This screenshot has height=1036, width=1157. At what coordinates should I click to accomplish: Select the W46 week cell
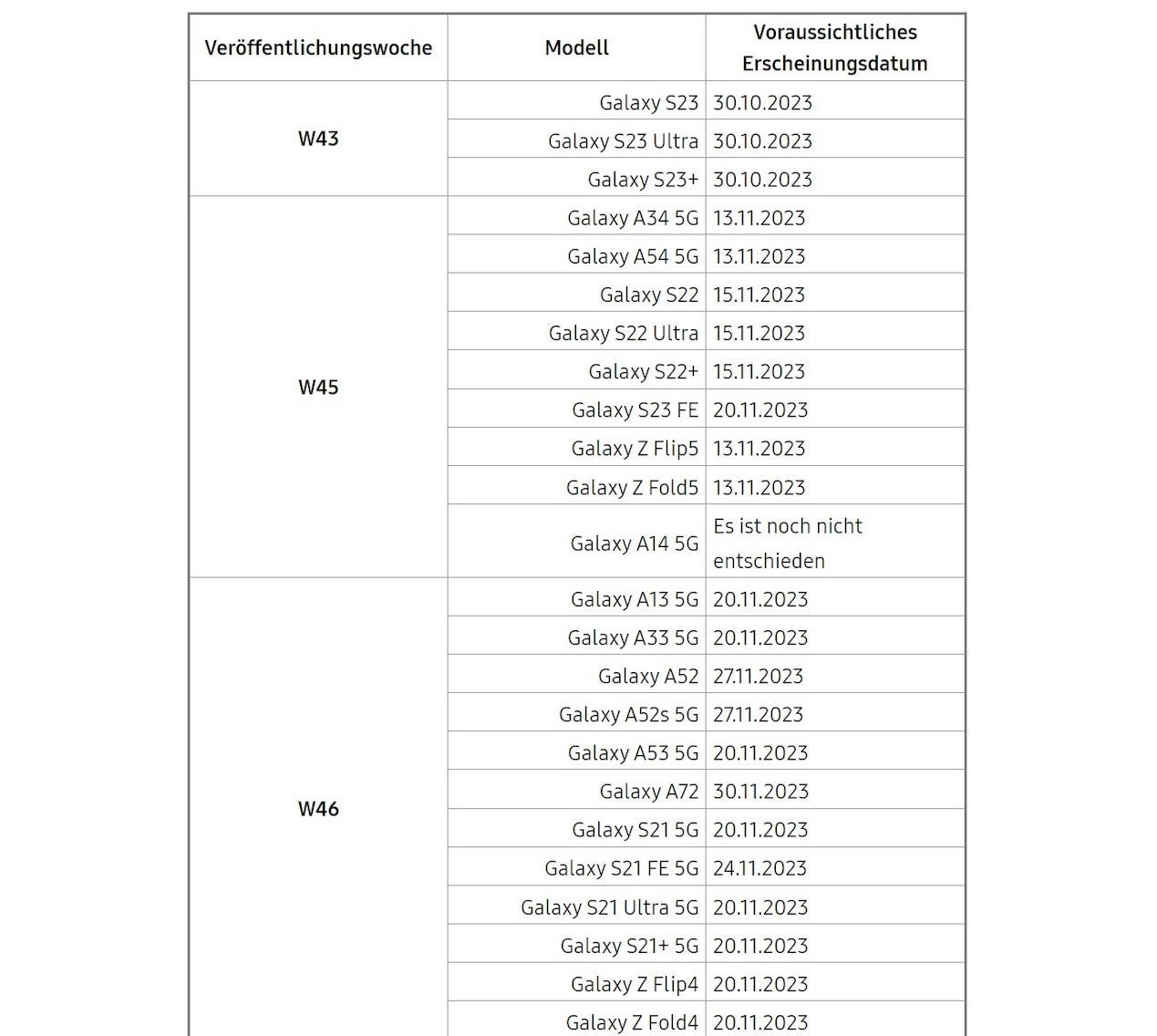tap(318, 808)
